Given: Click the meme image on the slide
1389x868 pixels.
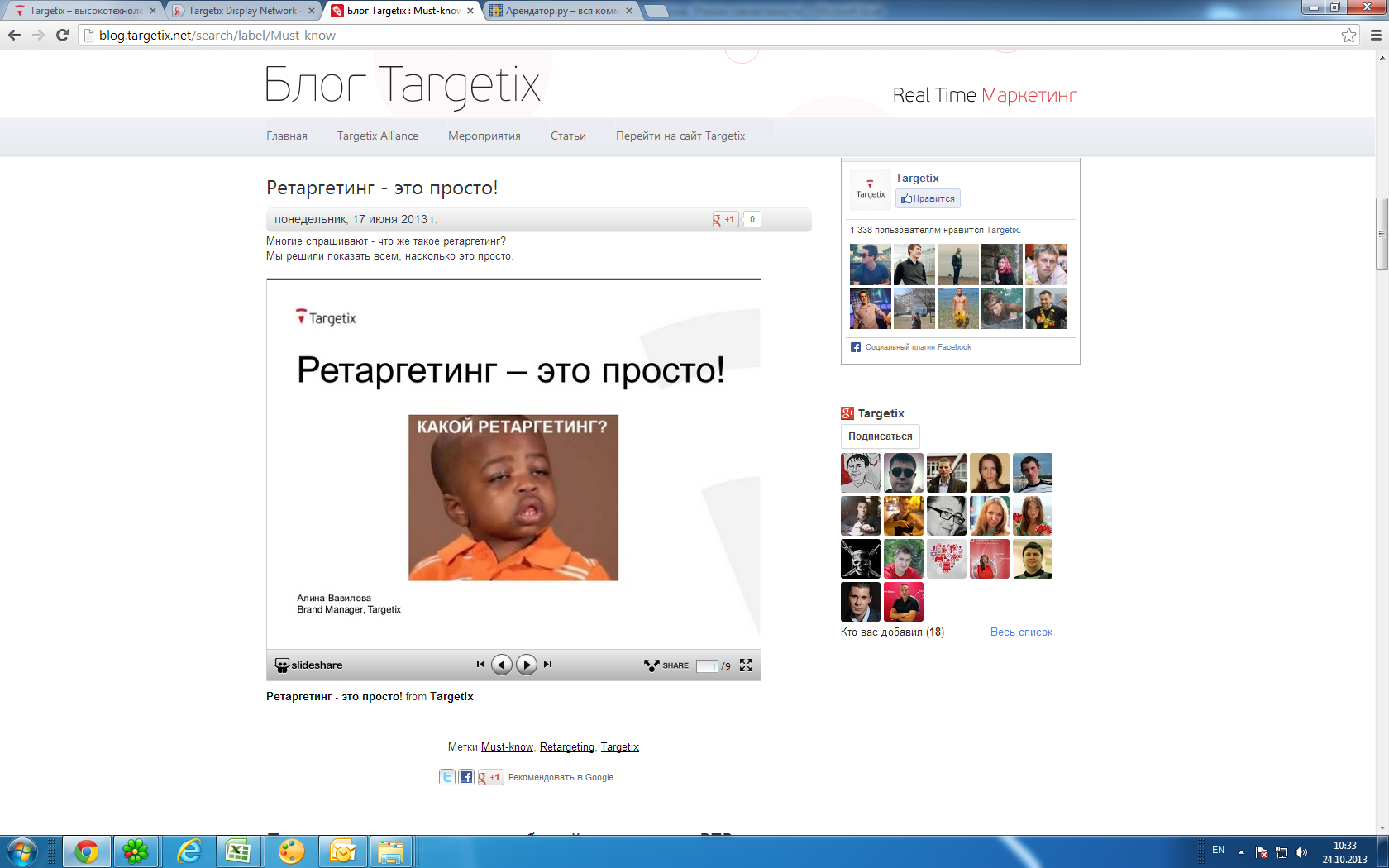Looking at the screenshot, I should click(x=513, y=498).
